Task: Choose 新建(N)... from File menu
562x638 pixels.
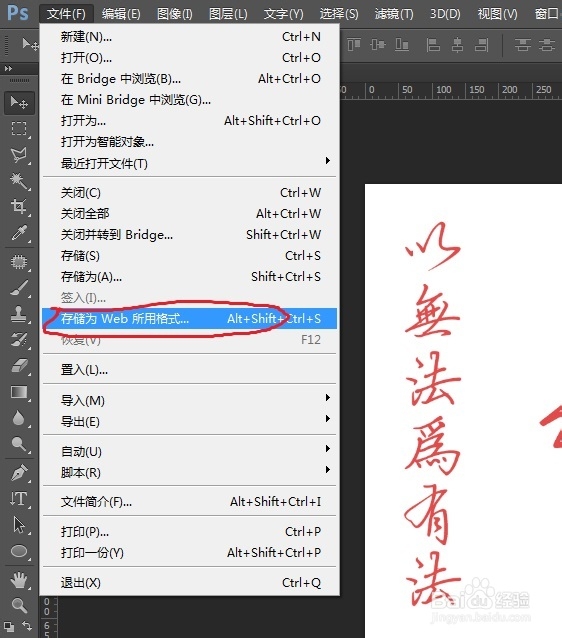Action: tap(190, 37)
